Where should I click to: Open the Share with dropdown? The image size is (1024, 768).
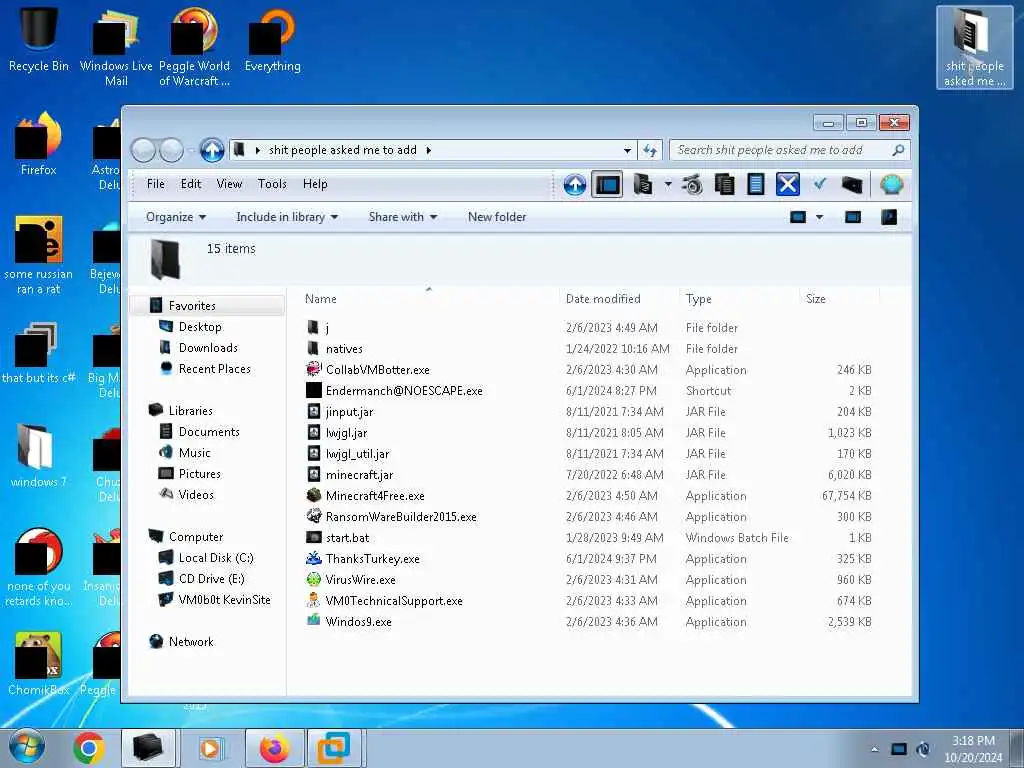(x=403, y=217)
